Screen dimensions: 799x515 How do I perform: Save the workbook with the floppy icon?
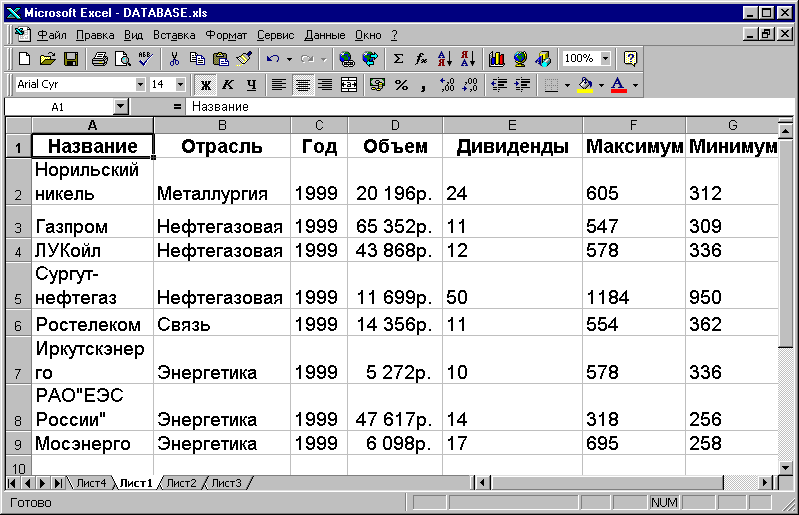pos(70,59)
